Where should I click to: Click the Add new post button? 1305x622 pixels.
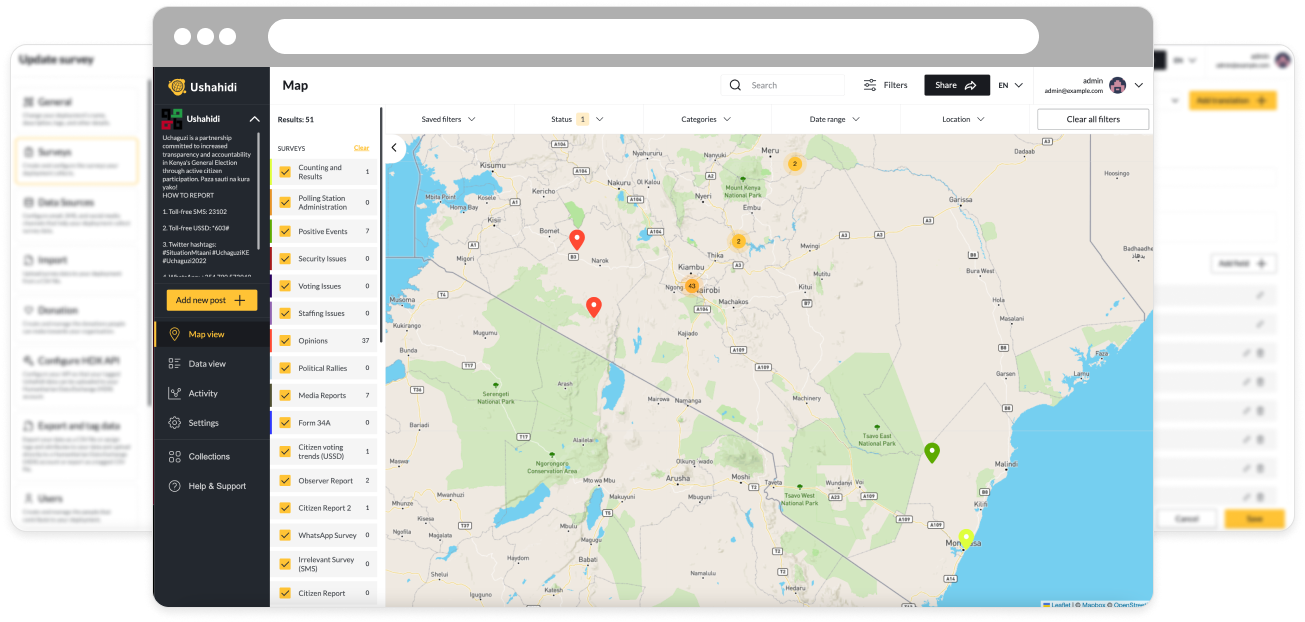click(211, 300)
